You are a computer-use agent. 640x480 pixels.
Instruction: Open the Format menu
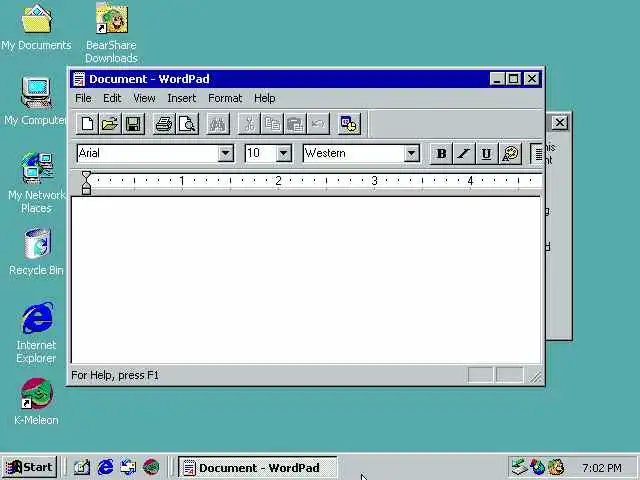point(225,98)
